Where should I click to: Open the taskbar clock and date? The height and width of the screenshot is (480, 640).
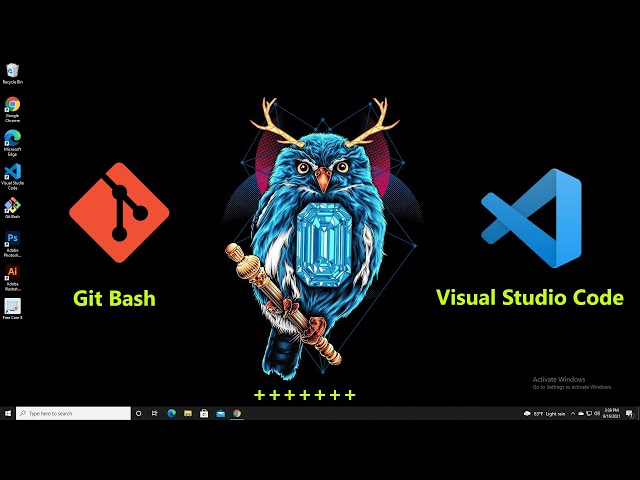click(611, 413)
